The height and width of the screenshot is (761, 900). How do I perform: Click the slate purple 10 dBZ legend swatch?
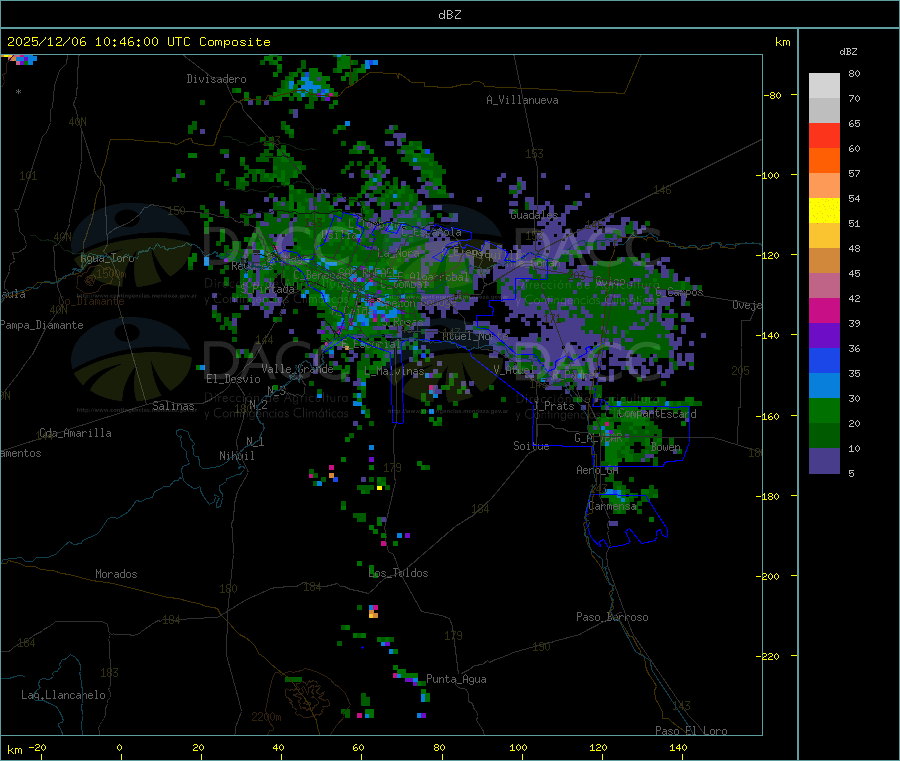click(824, 461)
